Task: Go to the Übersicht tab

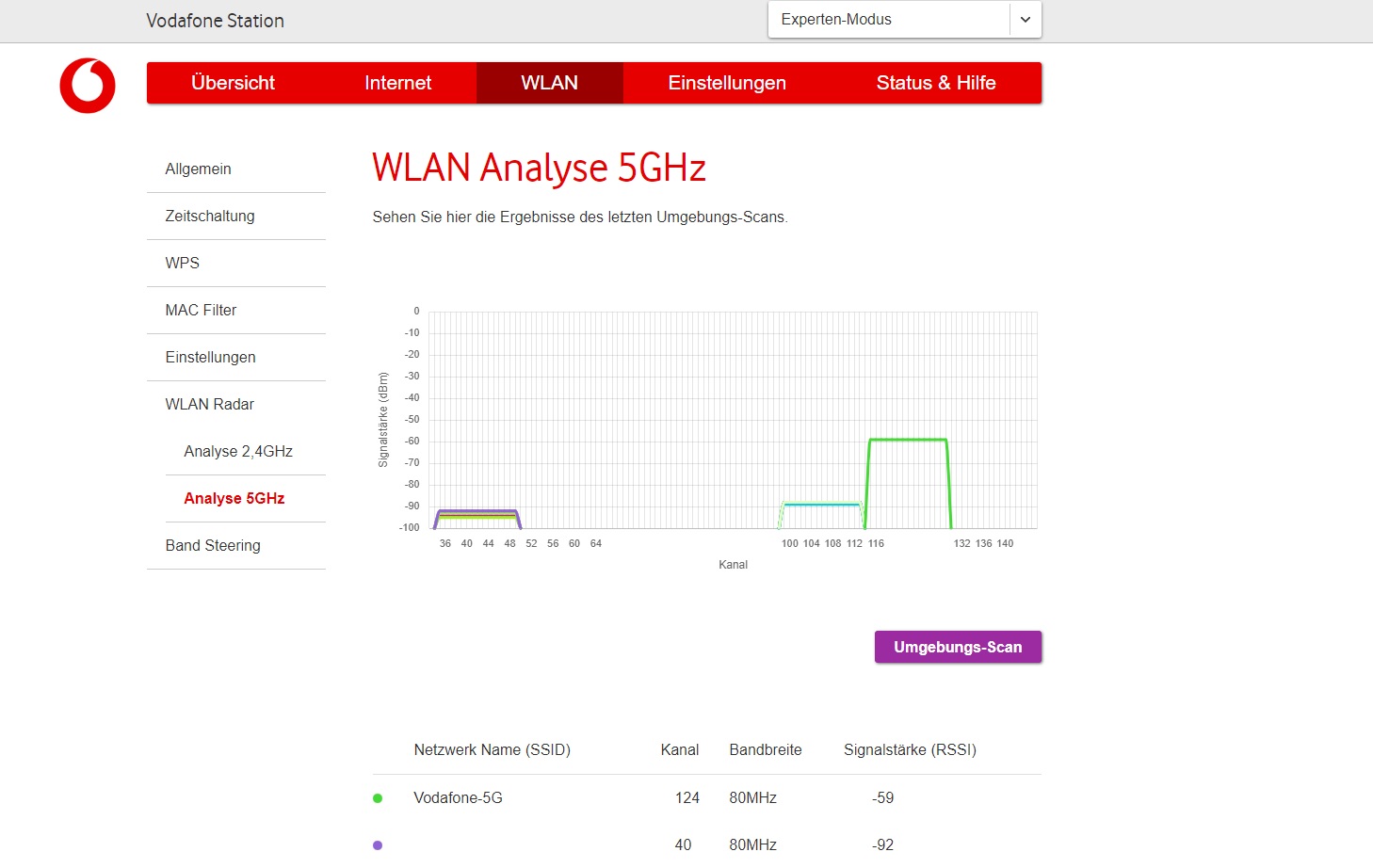Action: pos(233,83)
